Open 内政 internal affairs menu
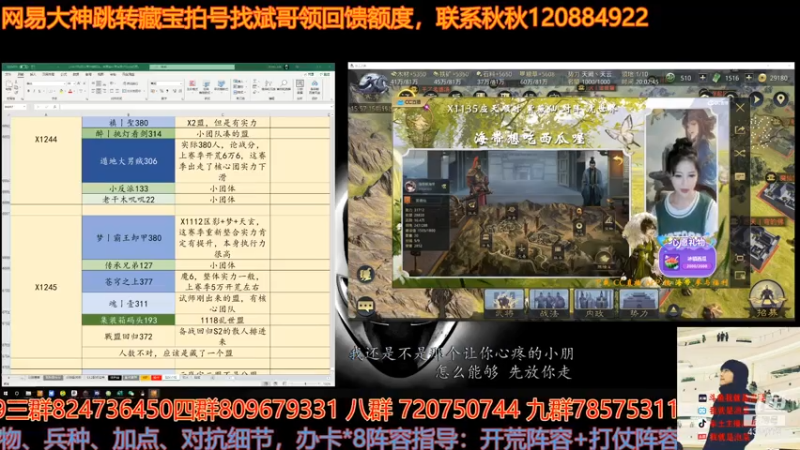The height and width of the screenshot is (450, 800). (x=594, y=303)
